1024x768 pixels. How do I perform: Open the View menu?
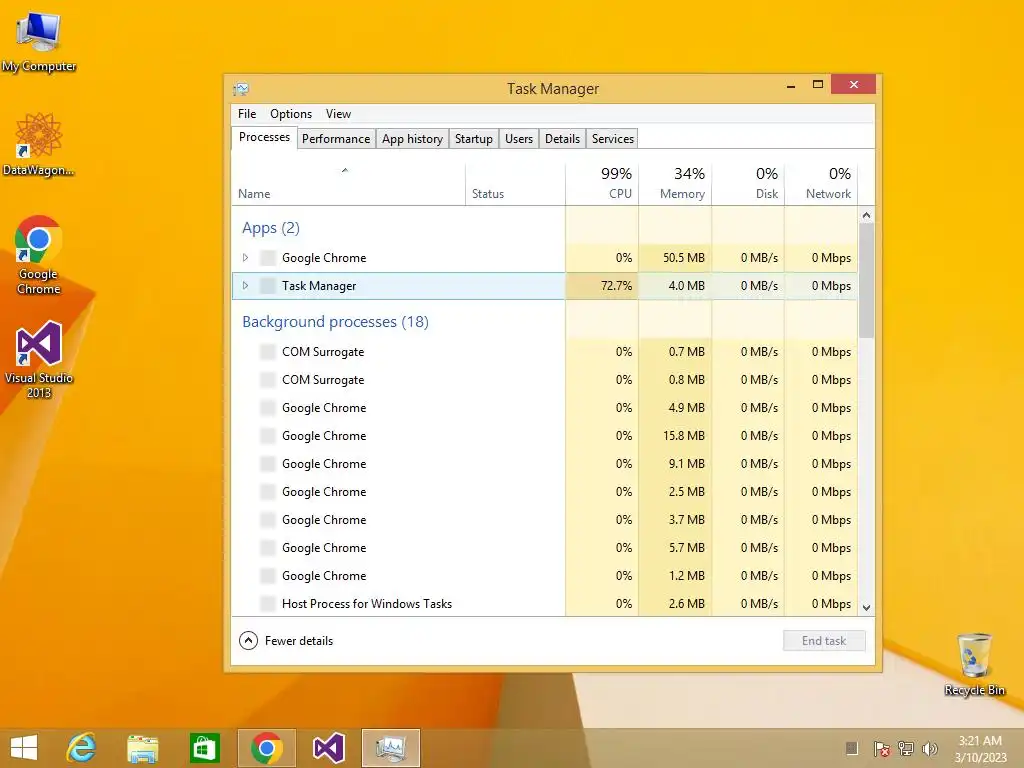(338, 114)
